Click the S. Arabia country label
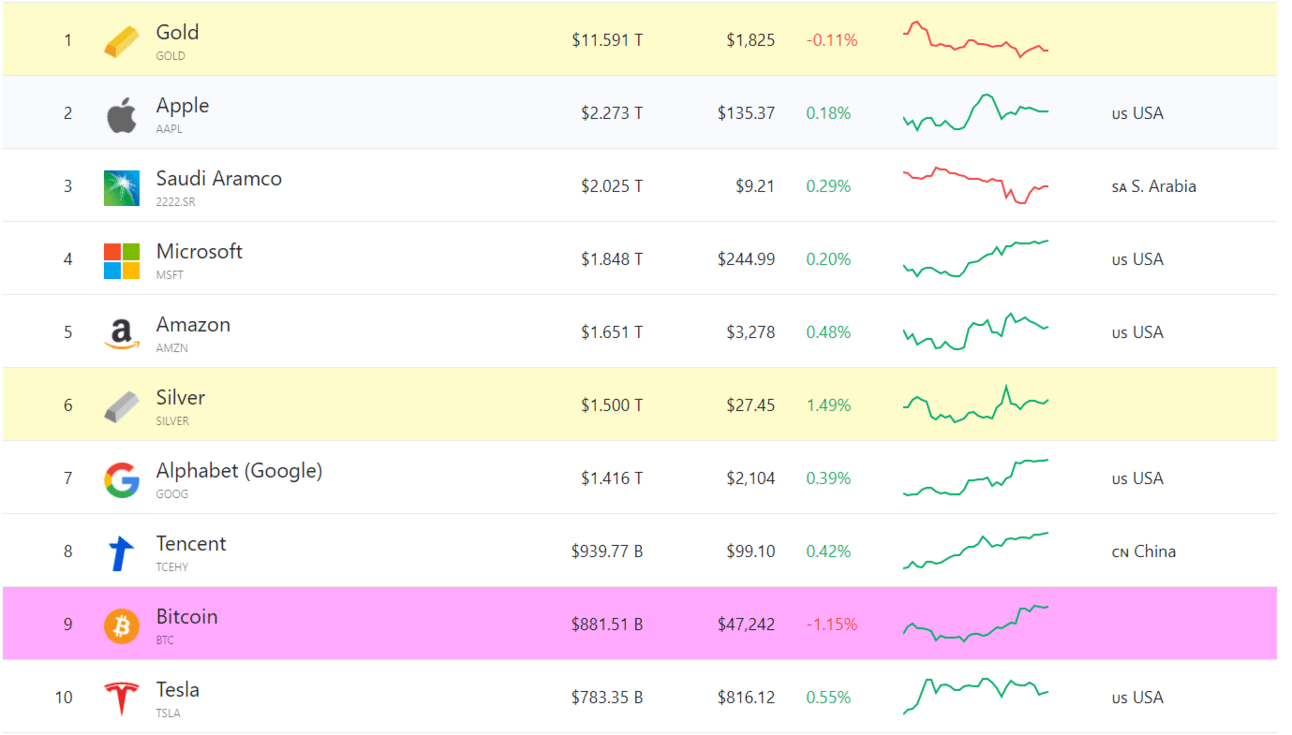The width and height of the screenshot is (1292, 735). point(1154,186)
